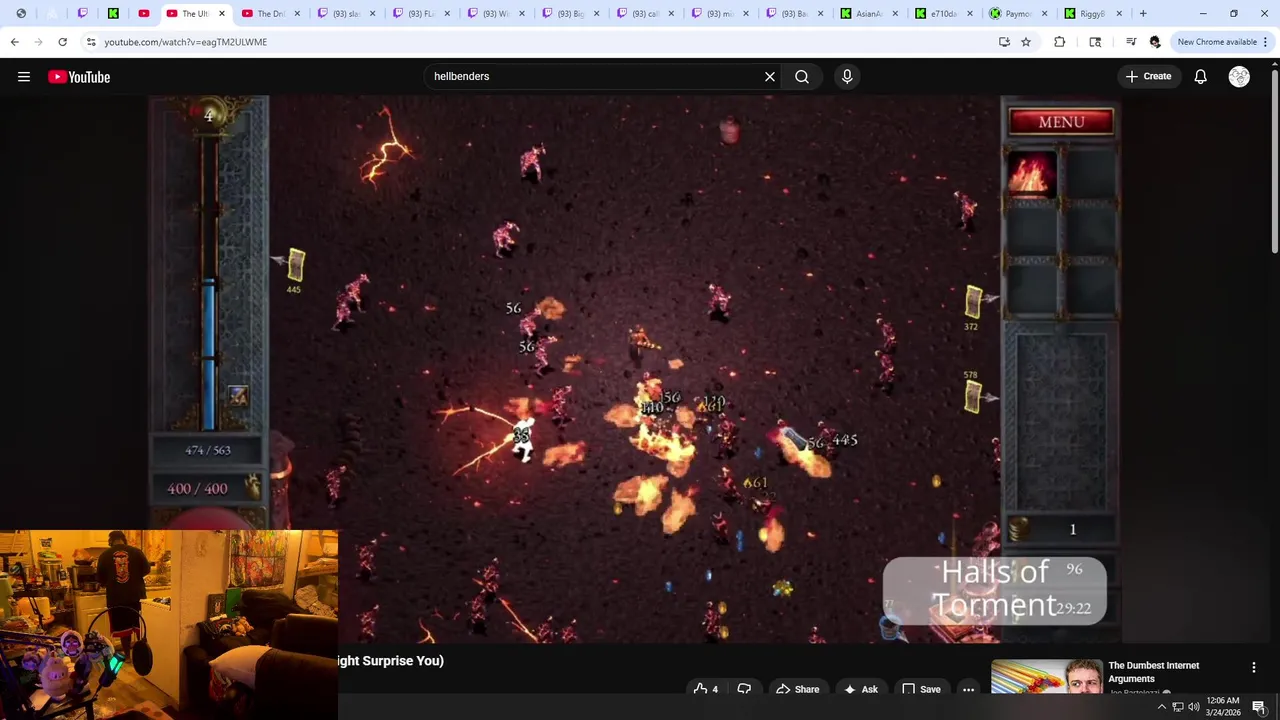Open the Windows notification center
The height and width of the screenshot is (720, 1280).
1259,707
